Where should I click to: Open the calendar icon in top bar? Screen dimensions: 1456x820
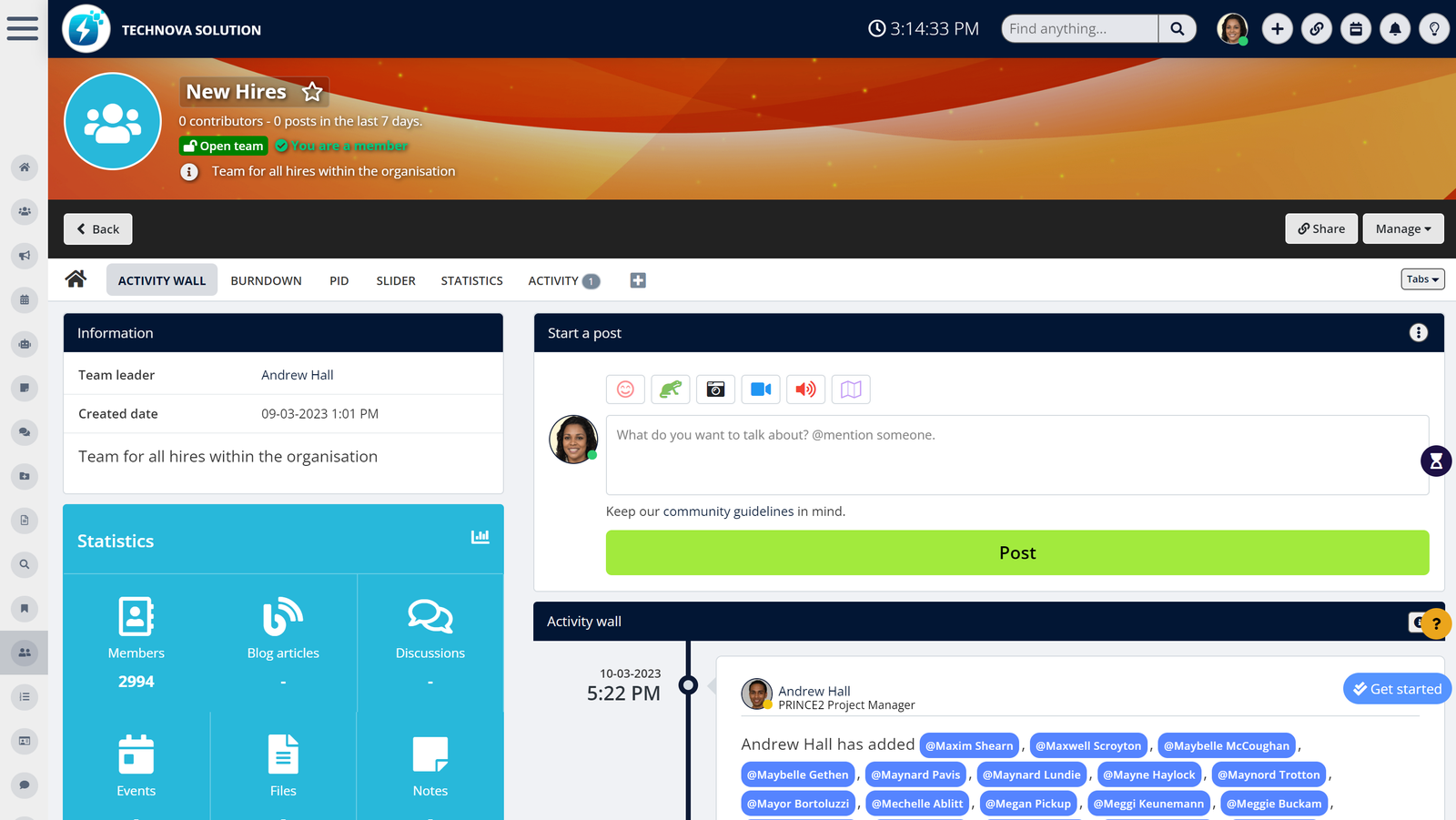(1355, 29)
